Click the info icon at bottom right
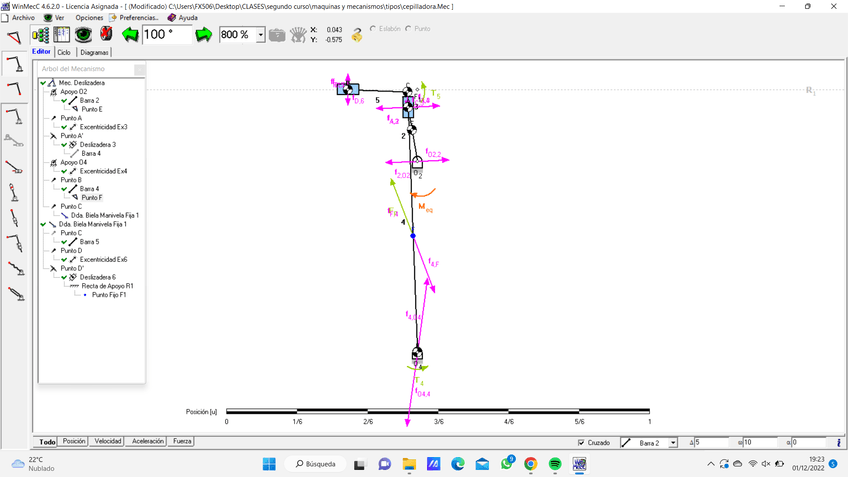The image size is (848, 477). [838, 442]
